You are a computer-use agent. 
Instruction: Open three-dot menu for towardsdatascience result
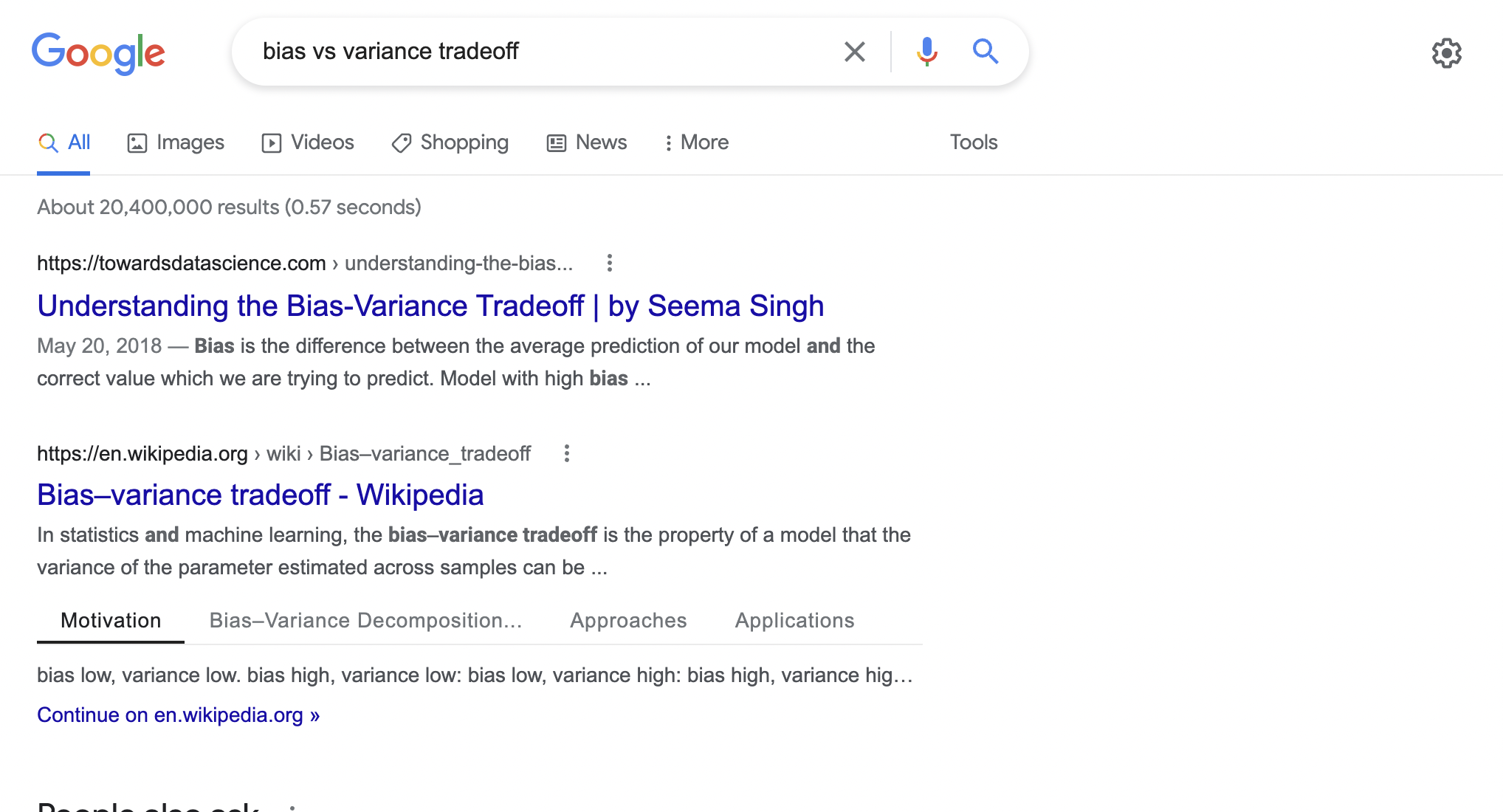pos(609,263)
